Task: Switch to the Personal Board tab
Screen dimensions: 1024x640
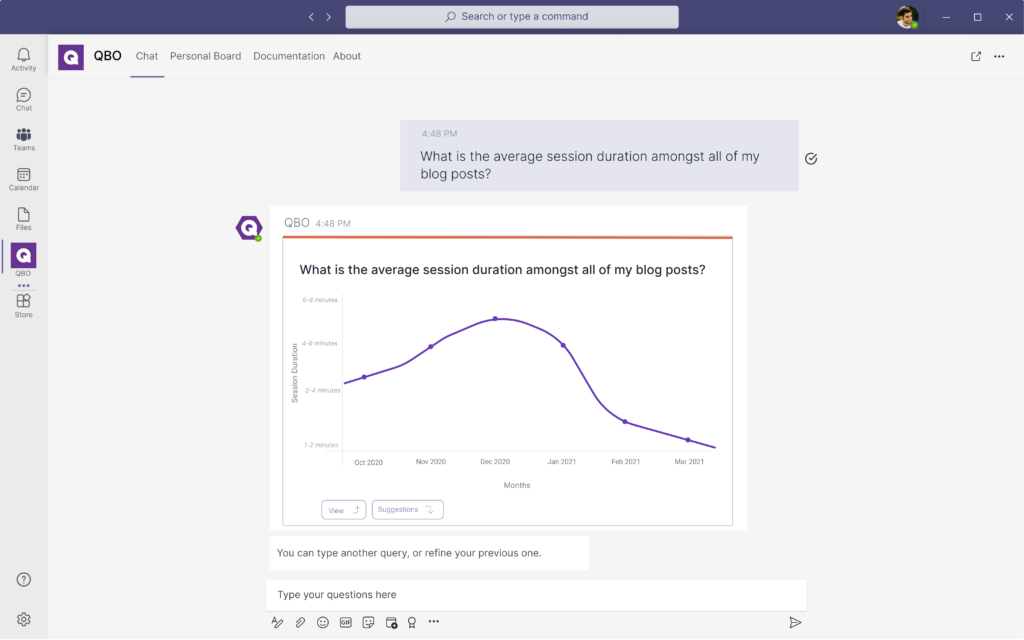Action: coord(205,56)
